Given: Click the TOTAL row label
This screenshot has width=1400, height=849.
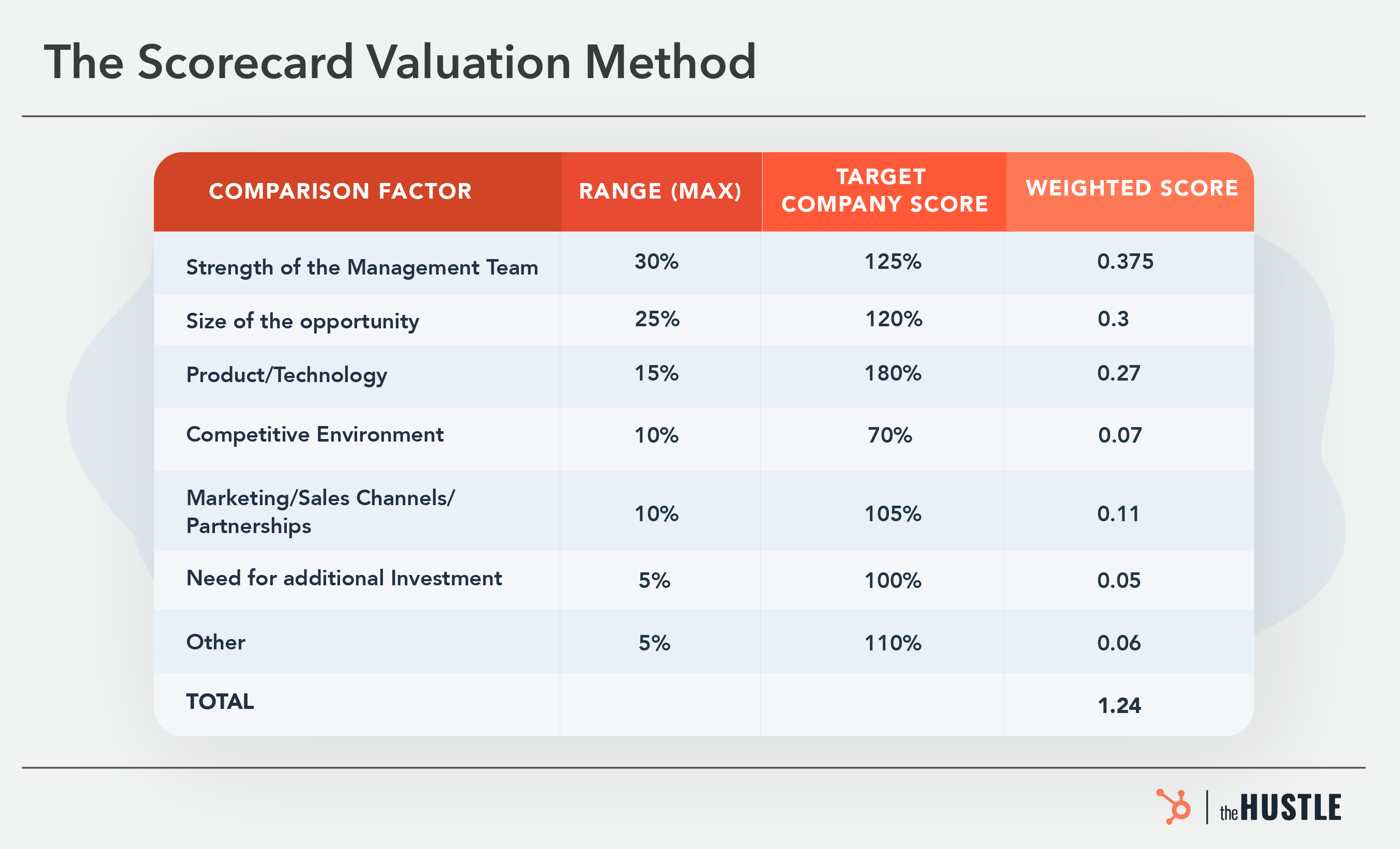Looking at the screenshot, I should (220, 702).
